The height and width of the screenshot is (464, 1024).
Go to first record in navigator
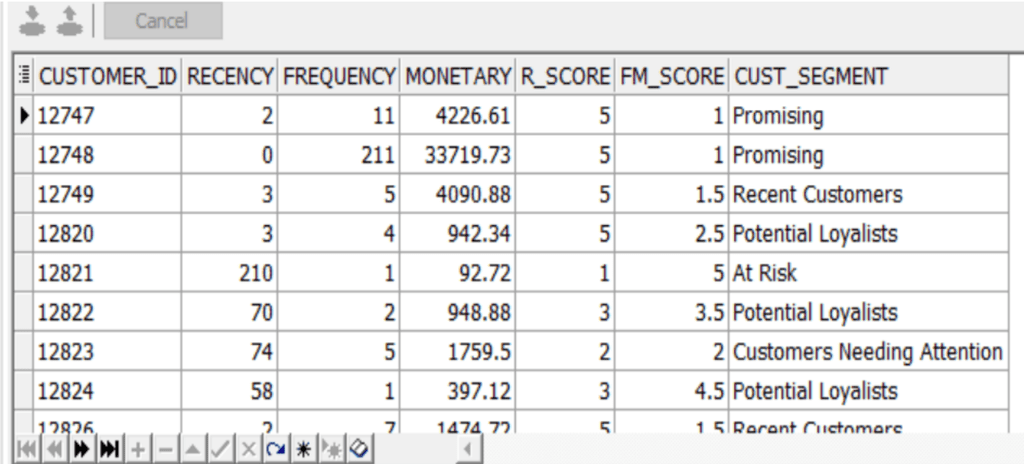[27, 449]
